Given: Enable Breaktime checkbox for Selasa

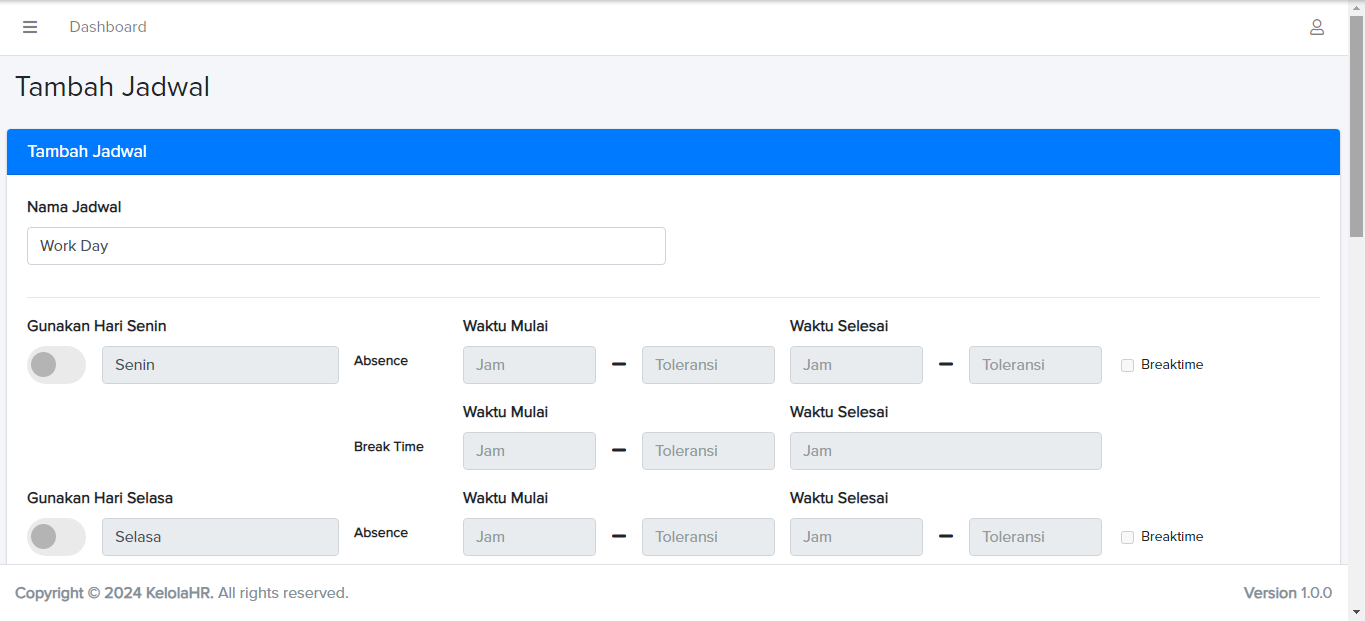Looking at the screenshot, I should [1127, 537].
